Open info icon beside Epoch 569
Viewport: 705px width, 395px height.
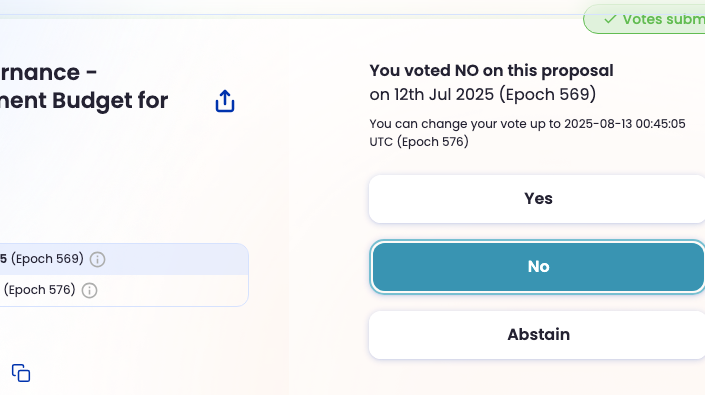(x=98, y=259)
